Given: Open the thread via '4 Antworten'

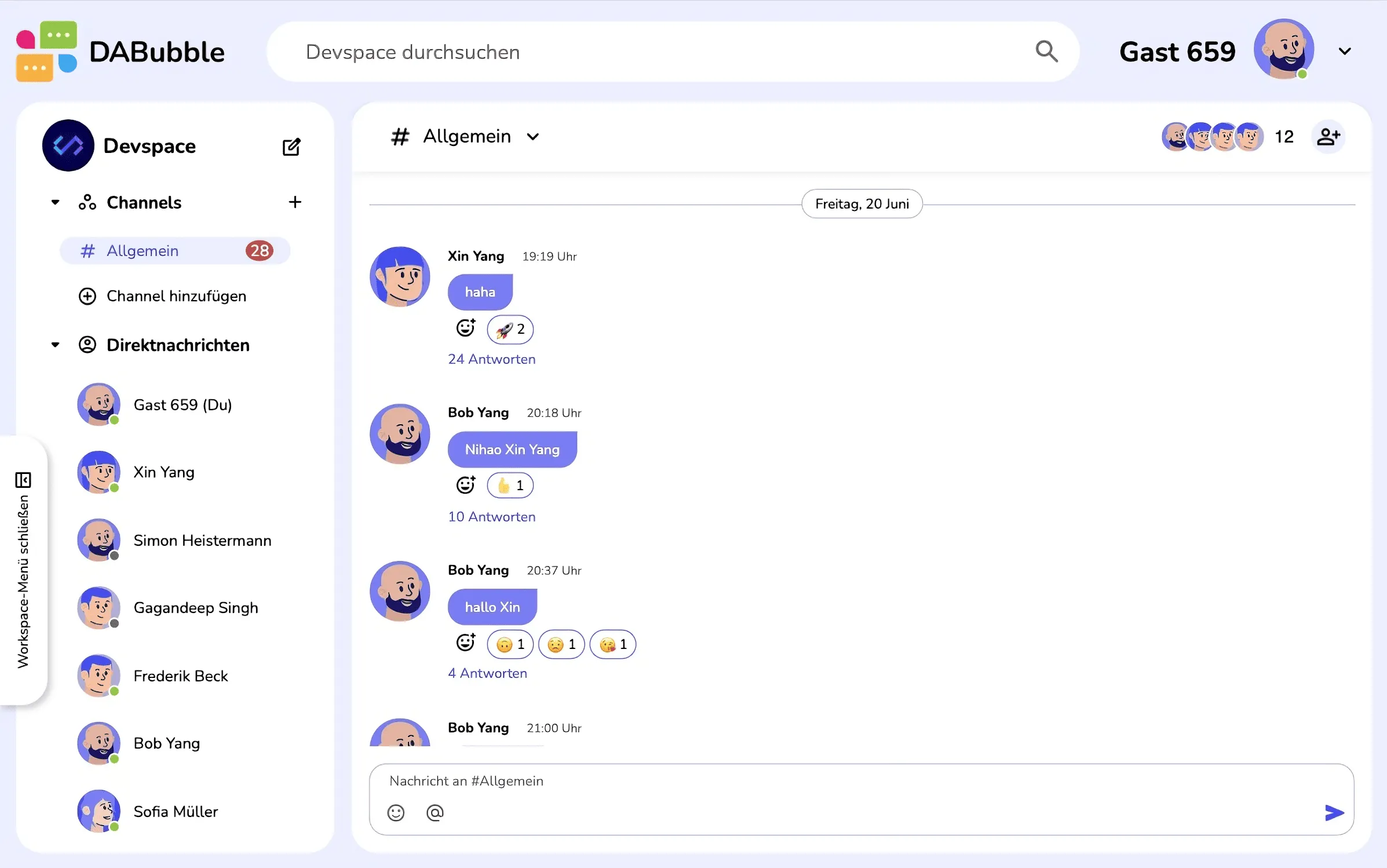Looking at the screenshot, I should point(487,673).
